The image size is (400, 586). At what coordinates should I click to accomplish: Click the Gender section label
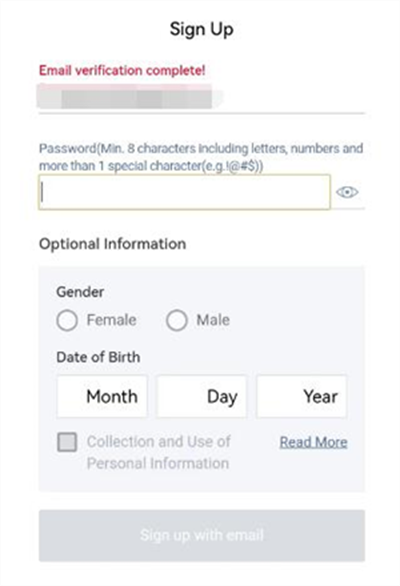[80, 292]
